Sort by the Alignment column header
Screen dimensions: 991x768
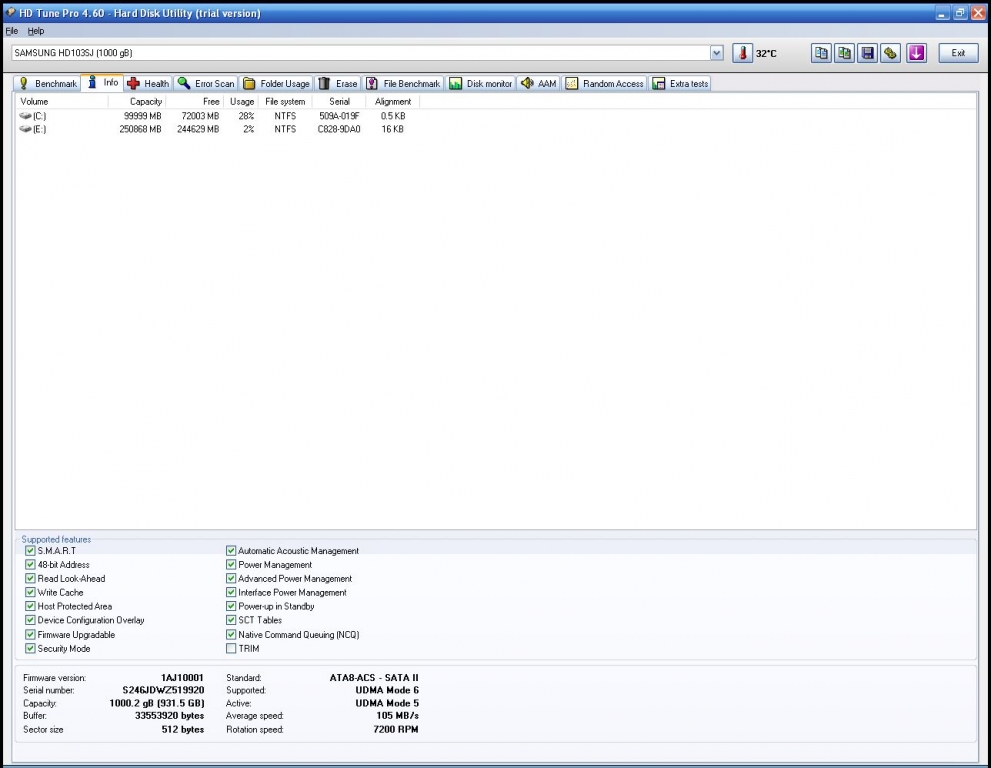(393, 101)
